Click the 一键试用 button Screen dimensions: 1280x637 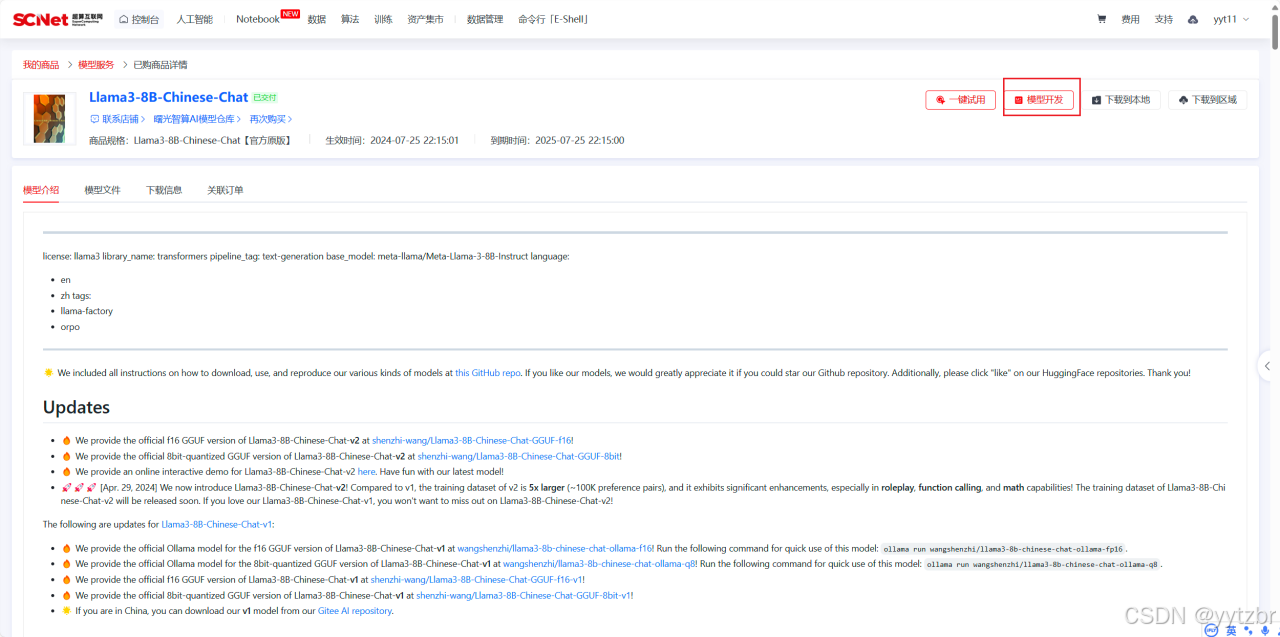point(961,100)
